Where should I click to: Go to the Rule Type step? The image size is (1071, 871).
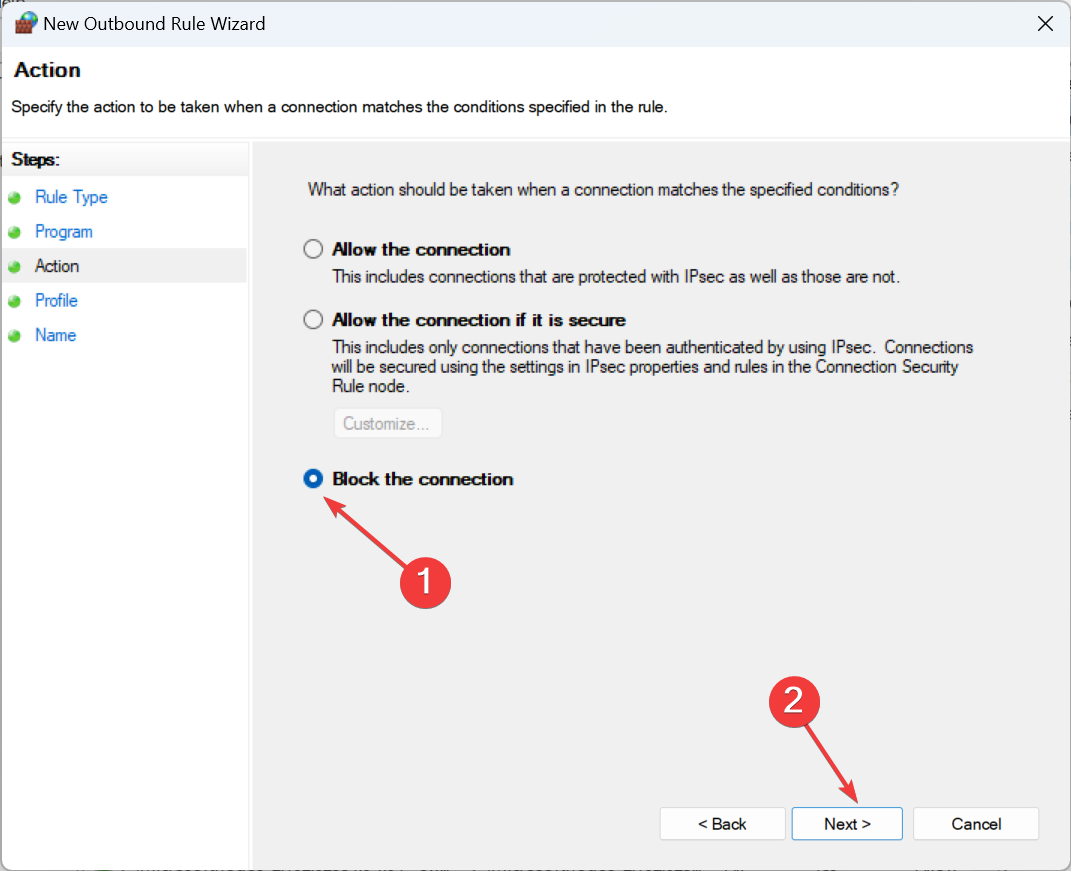coord(71,197)
